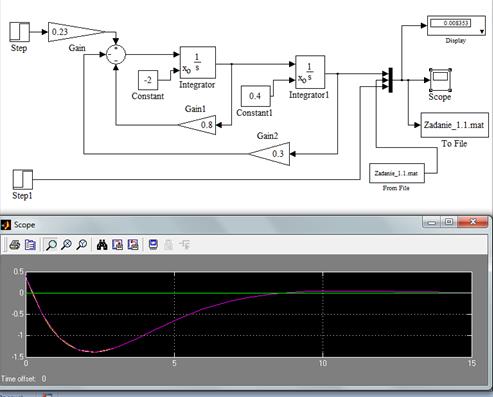Minimize the Scope window

(432, 222)
